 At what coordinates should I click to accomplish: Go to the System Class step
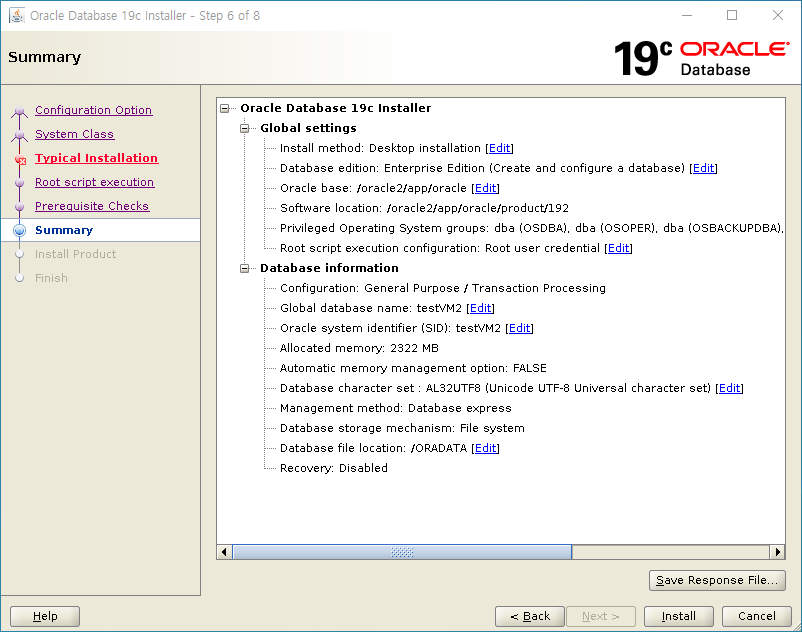click(x=75, y=134)
